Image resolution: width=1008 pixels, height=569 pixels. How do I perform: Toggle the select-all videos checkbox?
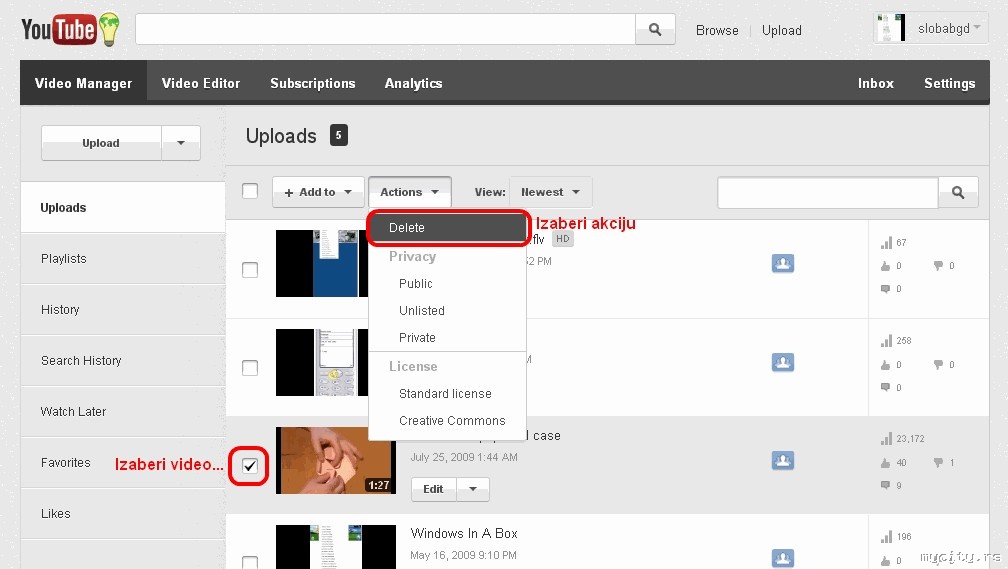(x=250, y=191)
